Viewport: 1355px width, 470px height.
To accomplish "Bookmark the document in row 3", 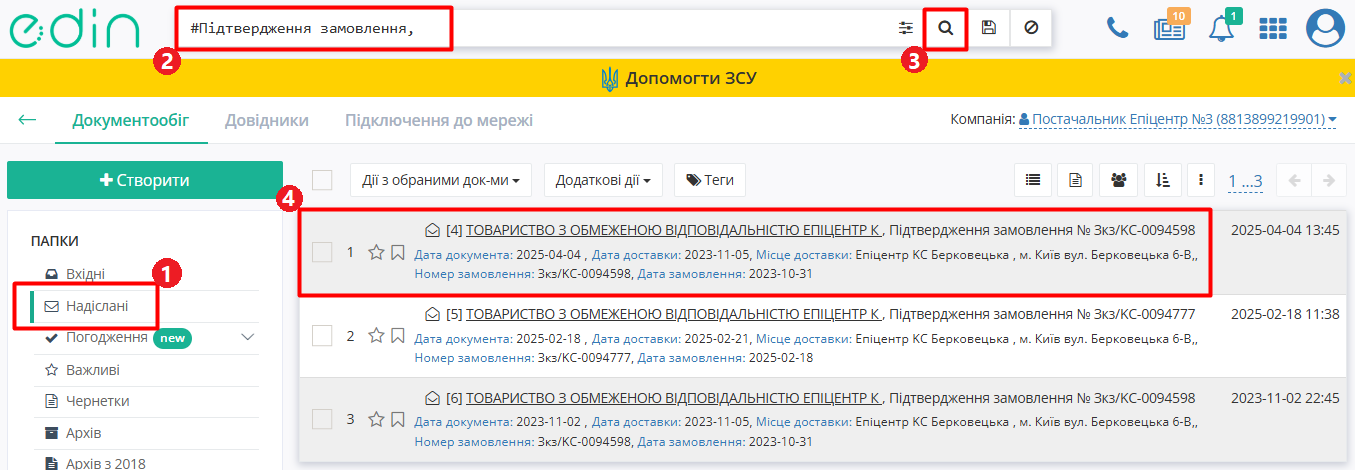I will (397, 419).
